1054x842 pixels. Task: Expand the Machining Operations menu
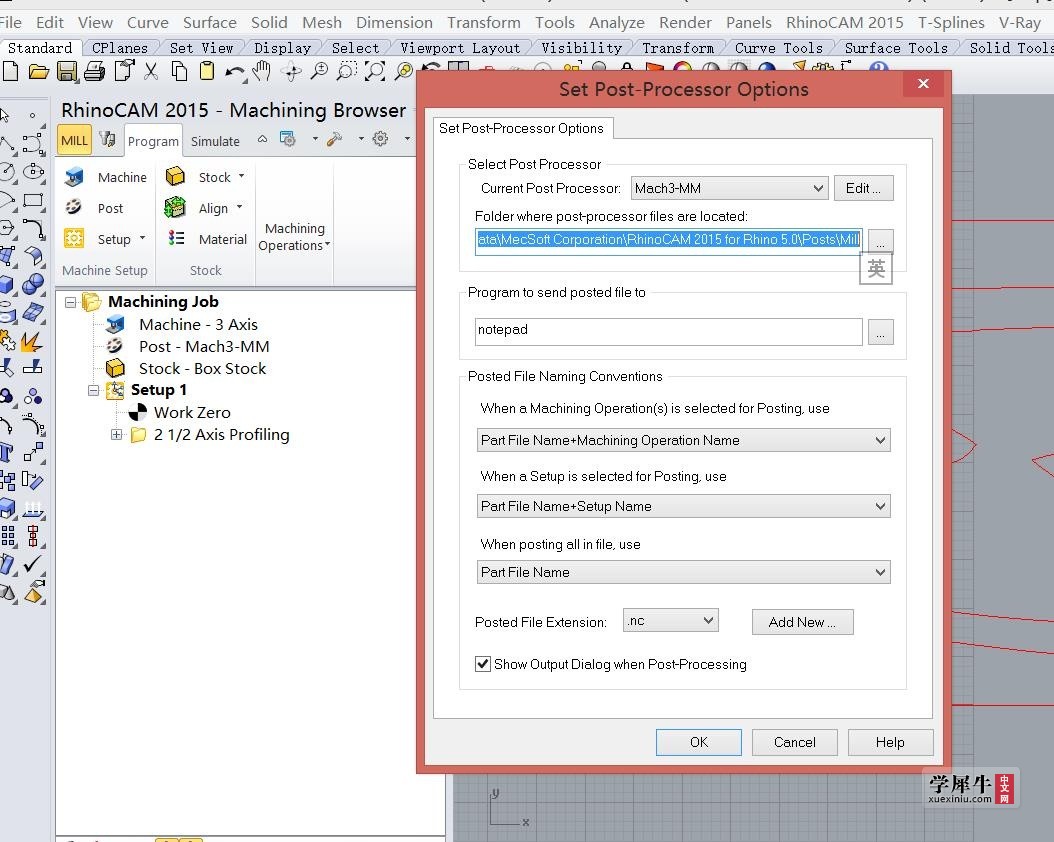294,237
